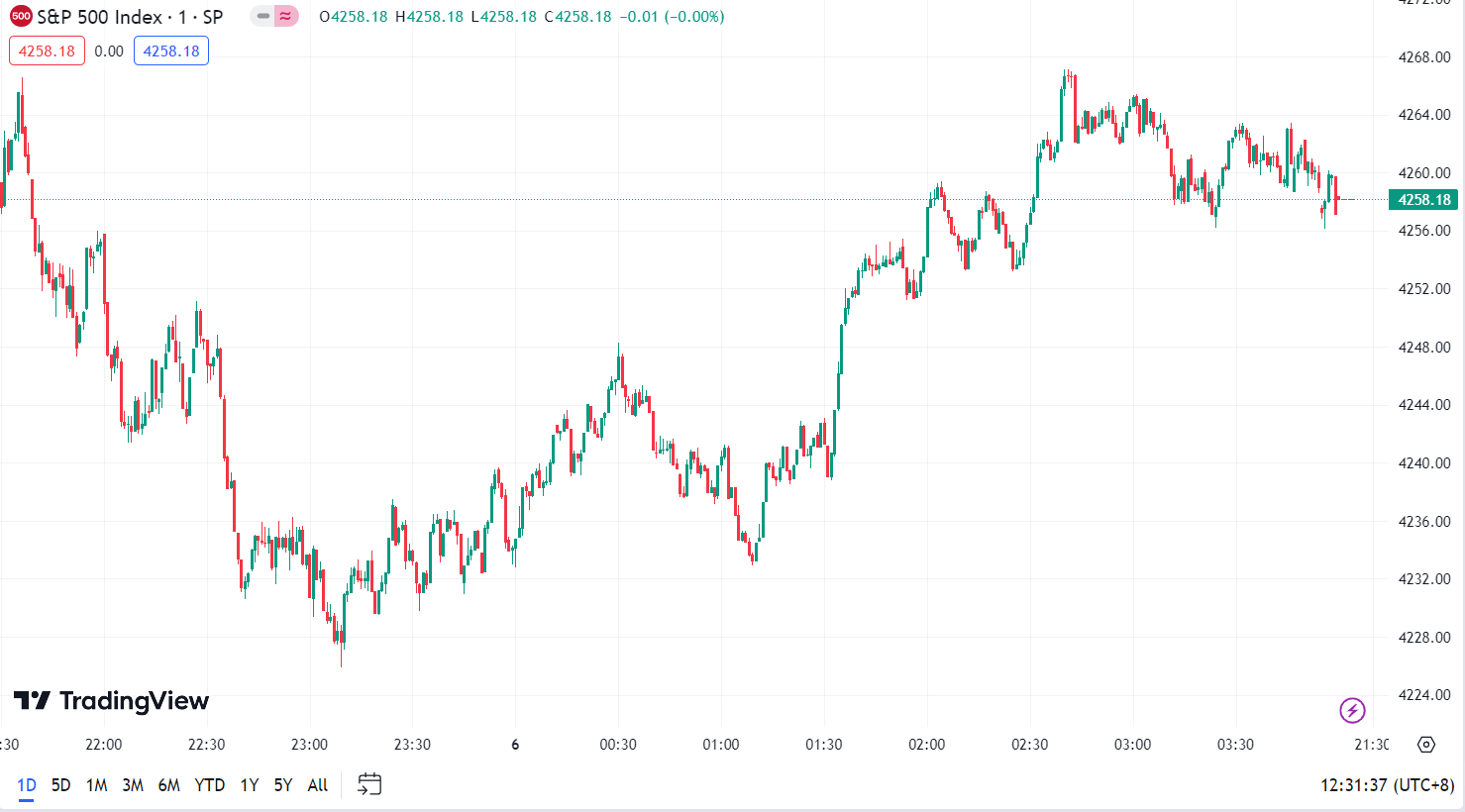Click the red sell price 4258.18 button
The image size is (1465, 812).
pyautogui.click(x=47, y=51)
